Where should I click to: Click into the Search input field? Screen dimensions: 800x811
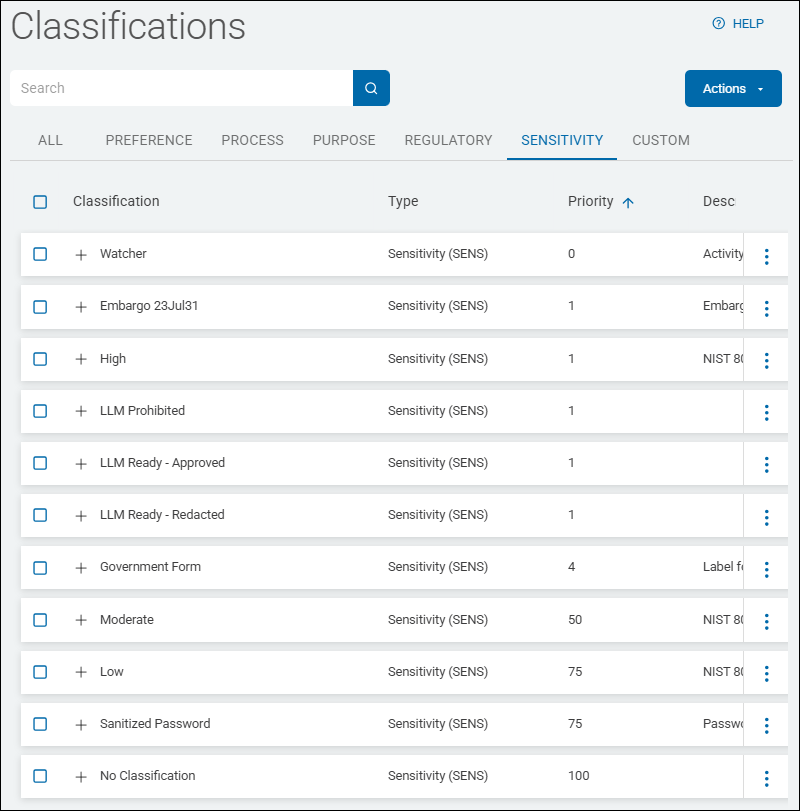[180, 88]
